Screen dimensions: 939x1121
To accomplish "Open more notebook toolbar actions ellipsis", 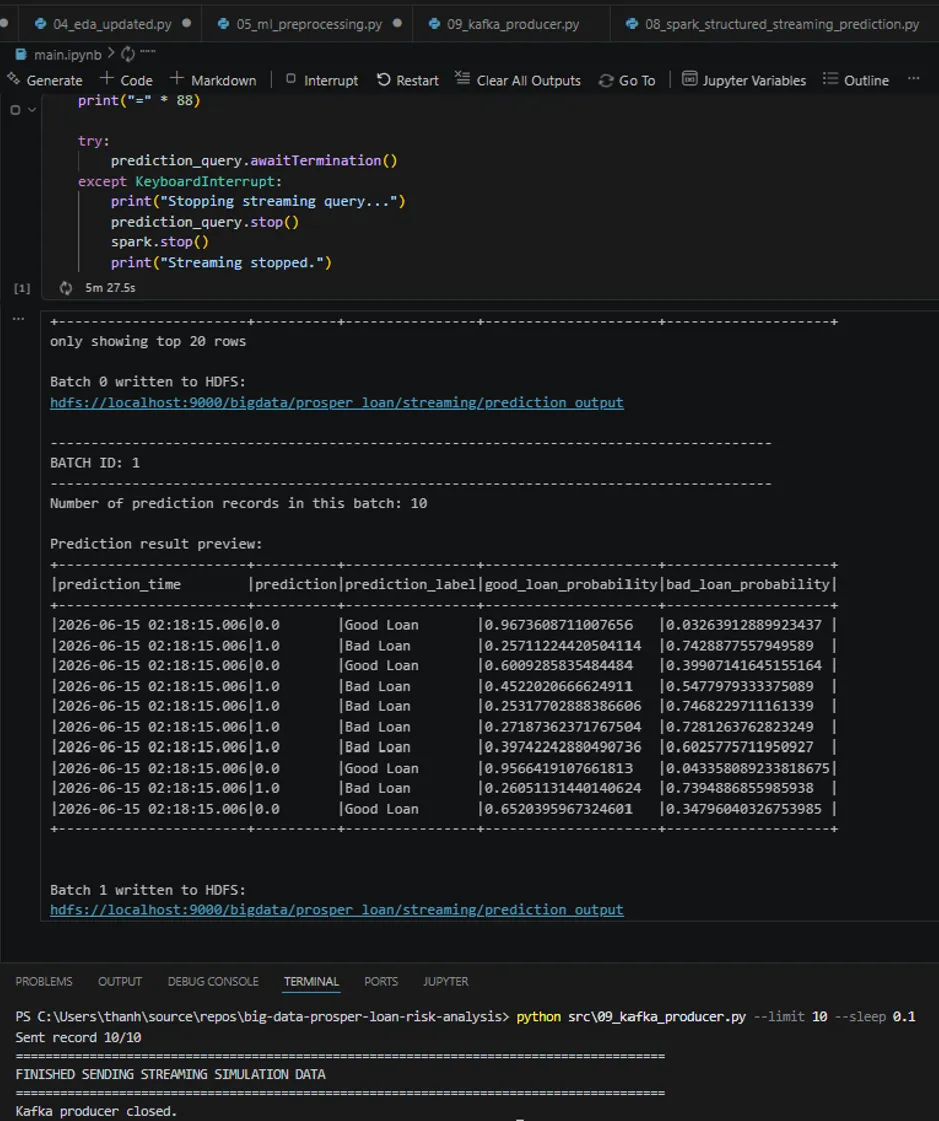I will pyautogui.click(x=913, y=79).
